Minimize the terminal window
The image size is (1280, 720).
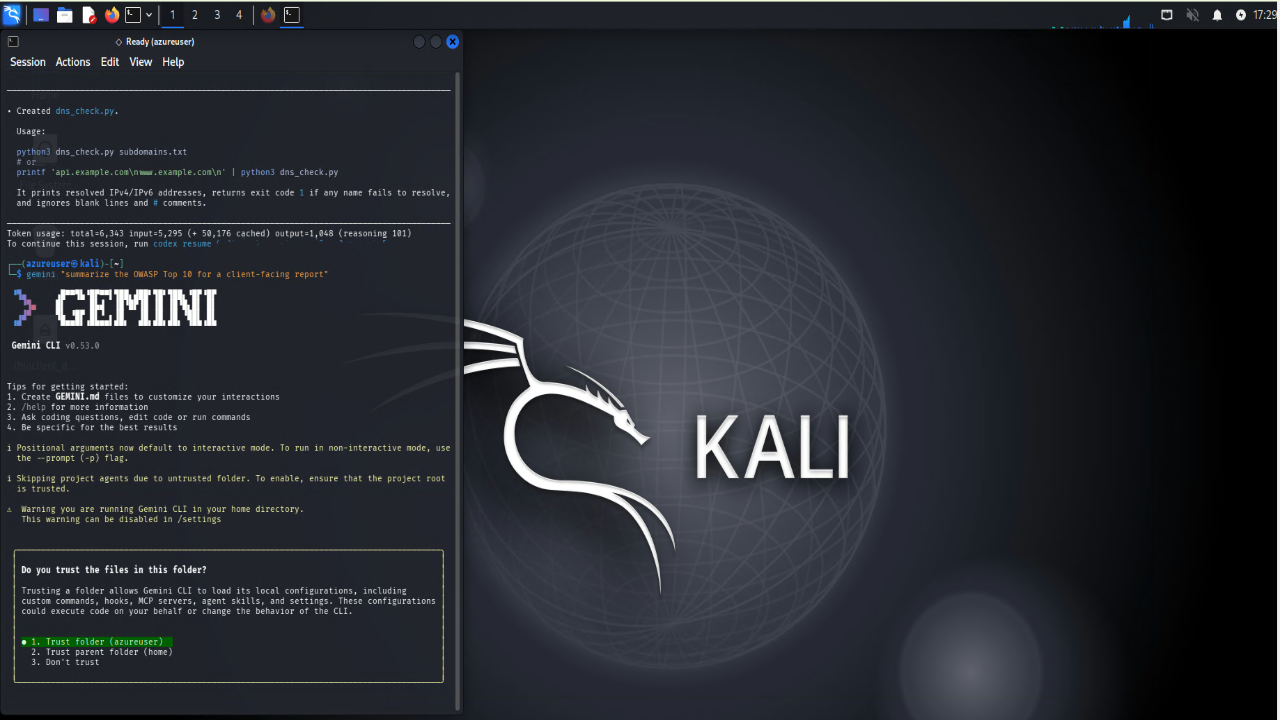[419, 42]
